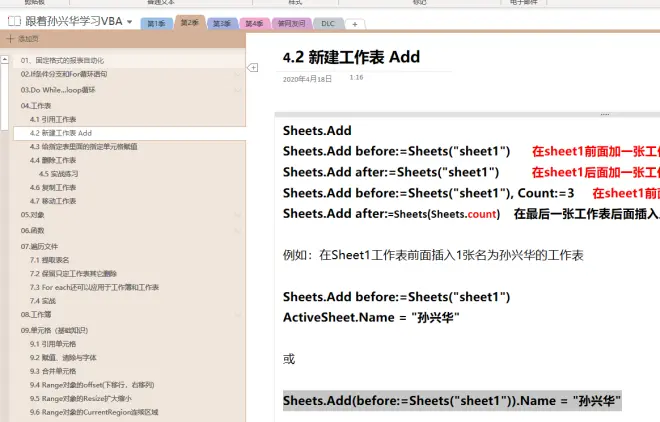The width and height of the screenshot is (660, 422).
Task: Click the red word count in Sheets.count
Action: 482,214
